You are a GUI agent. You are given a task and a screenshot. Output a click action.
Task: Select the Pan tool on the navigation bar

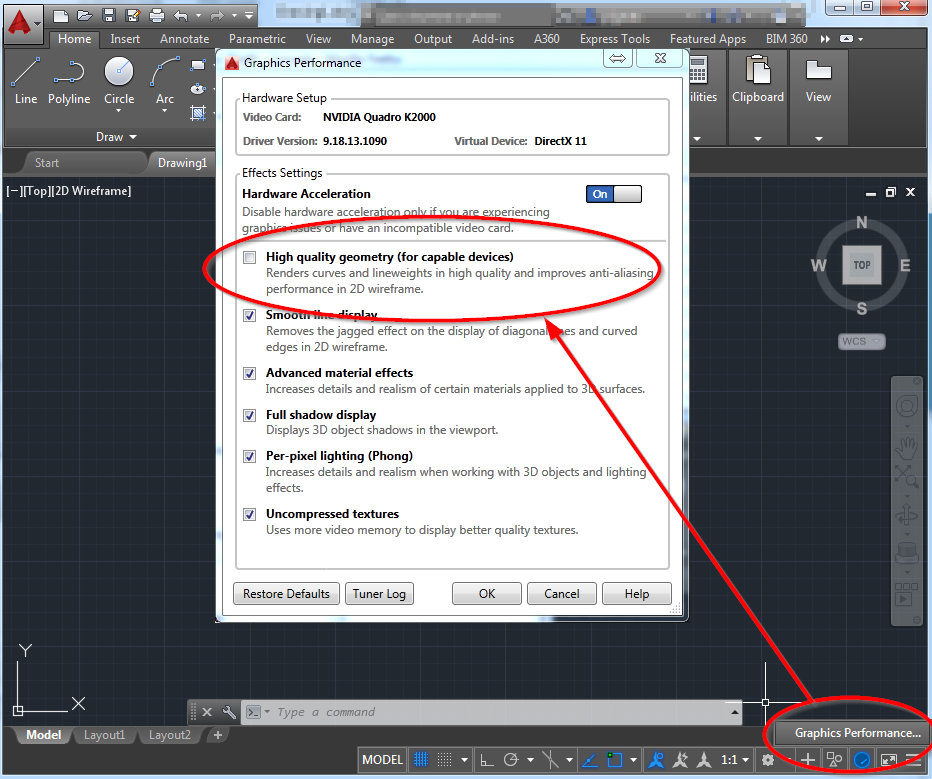tap(907, 447)
